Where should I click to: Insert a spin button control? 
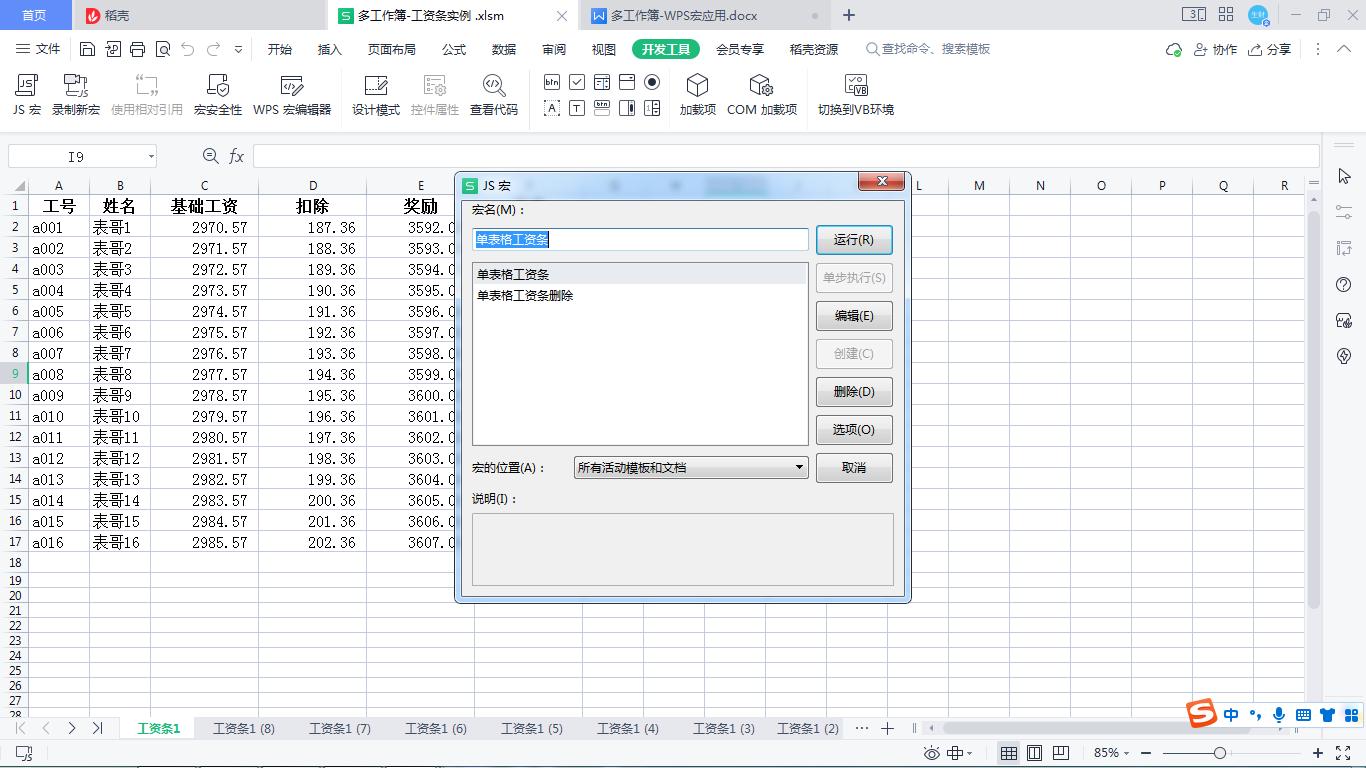(x=652, y=108)
